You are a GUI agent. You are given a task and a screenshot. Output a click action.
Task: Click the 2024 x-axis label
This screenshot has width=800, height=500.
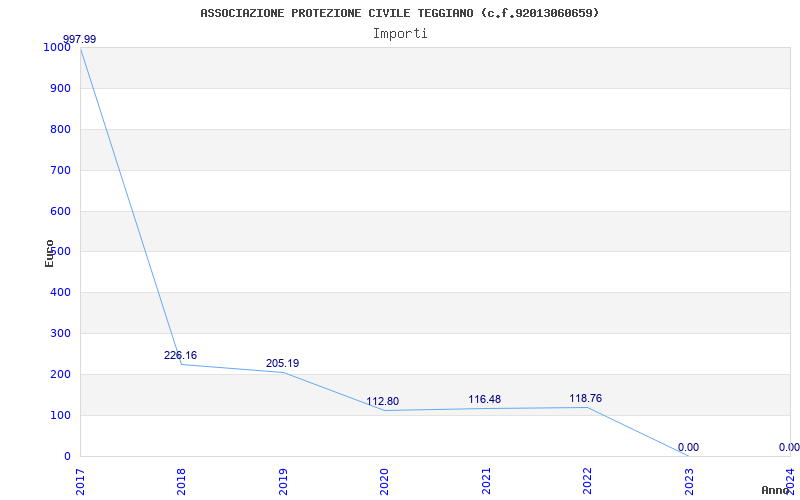790,482
